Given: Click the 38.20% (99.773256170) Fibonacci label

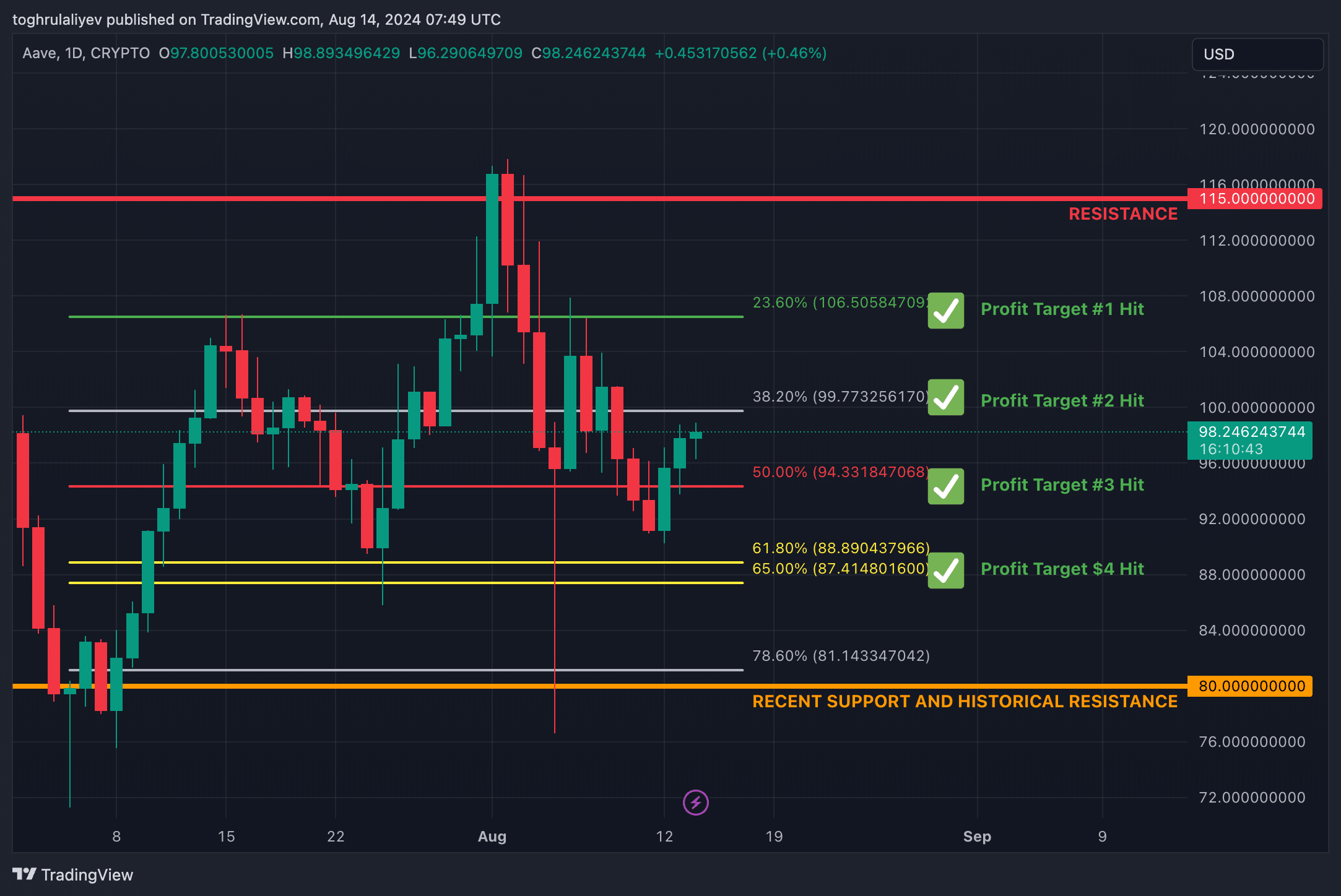Looking at the screenshot, I should point(841,397).
